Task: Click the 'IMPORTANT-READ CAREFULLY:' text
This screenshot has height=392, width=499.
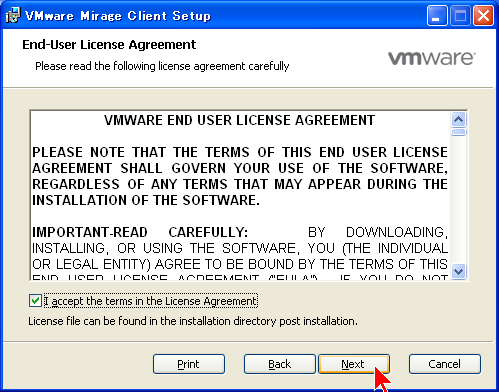Action: [x=140, y=232]
